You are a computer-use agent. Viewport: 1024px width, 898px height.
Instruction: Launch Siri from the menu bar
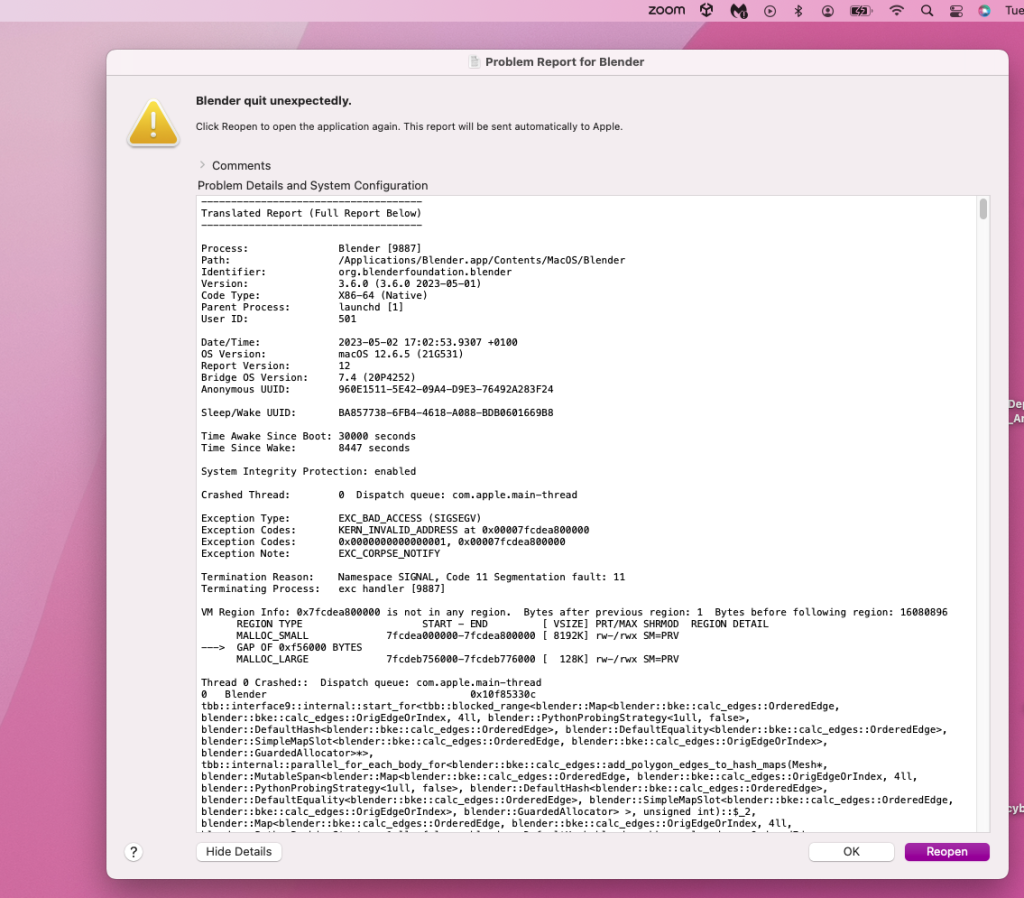click(x=984, y=11)
